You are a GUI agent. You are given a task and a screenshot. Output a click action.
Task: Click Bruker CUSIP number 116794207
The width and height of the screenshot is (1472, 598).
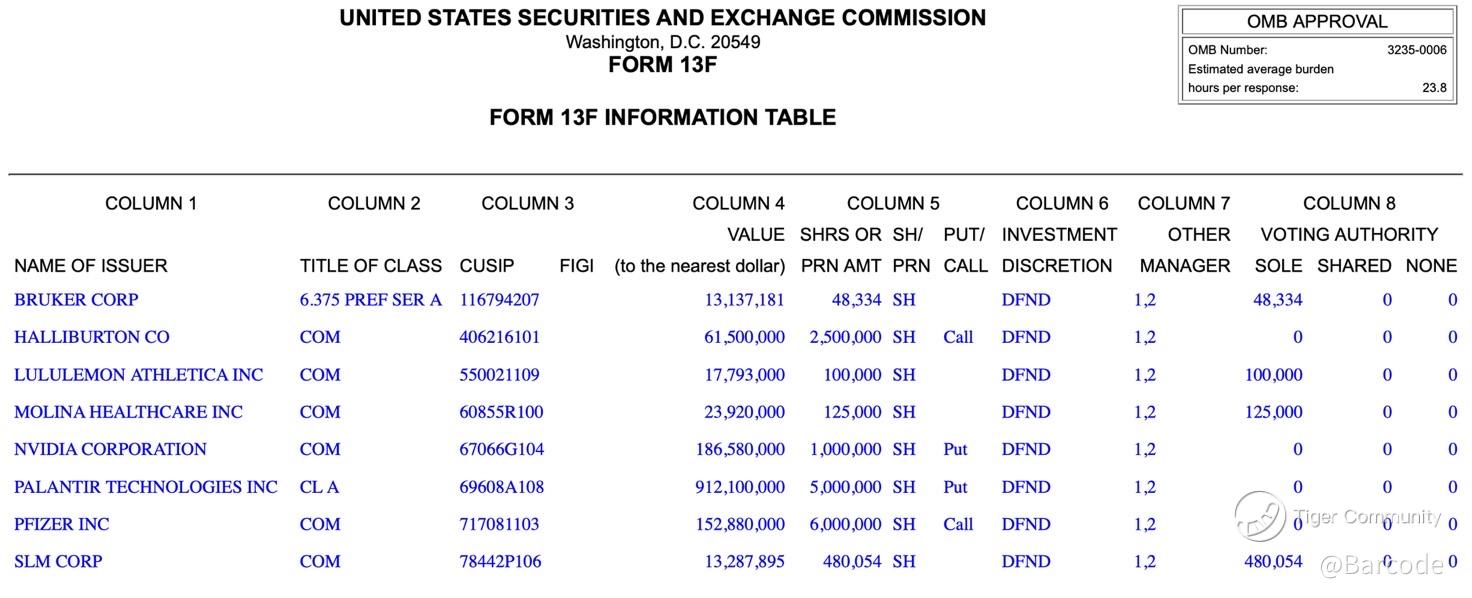pos(499,300)
